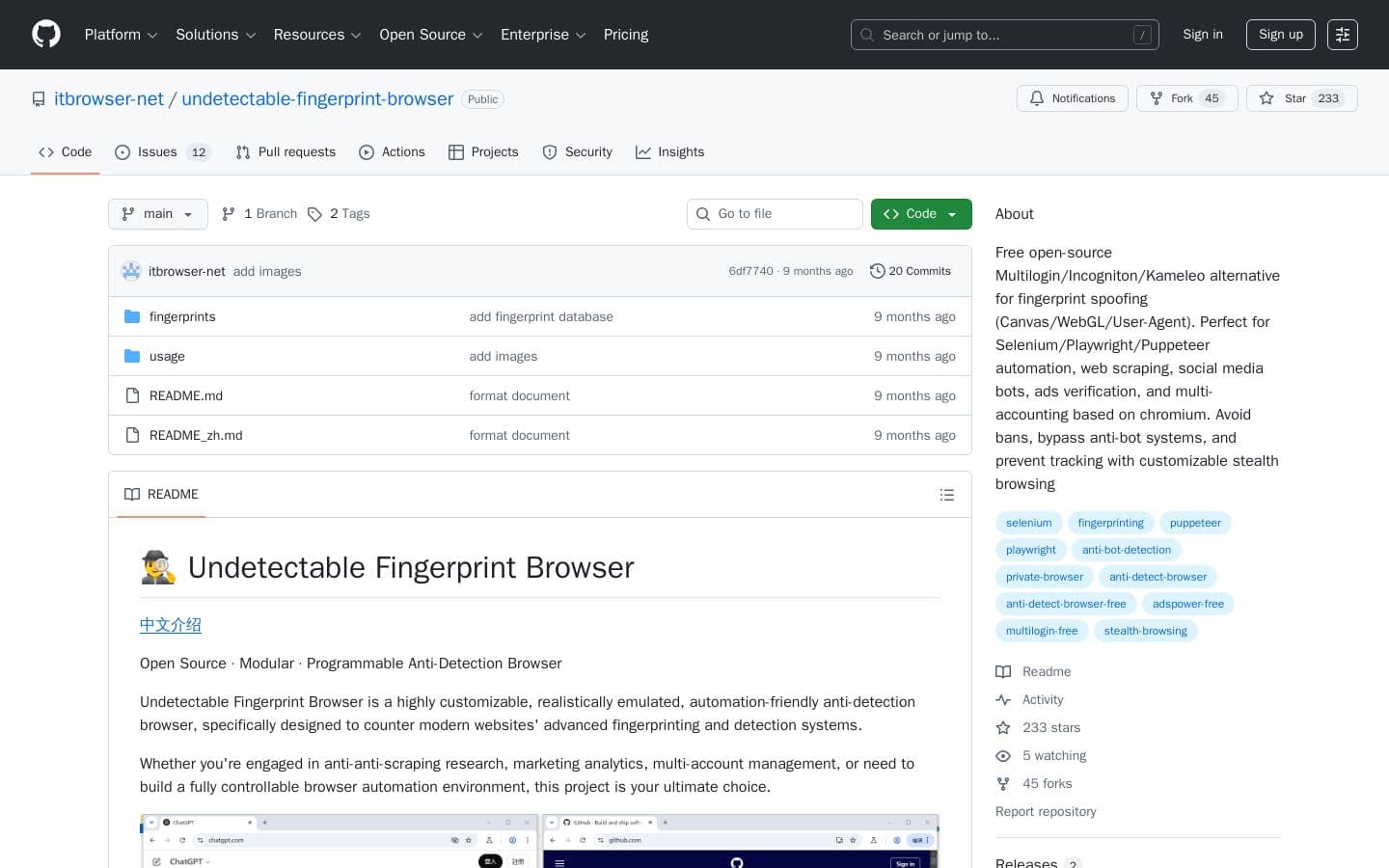The height and width of the screenshot is (868, 1389).
Task: Click the star icon on the Star button
Action: 1266,98
